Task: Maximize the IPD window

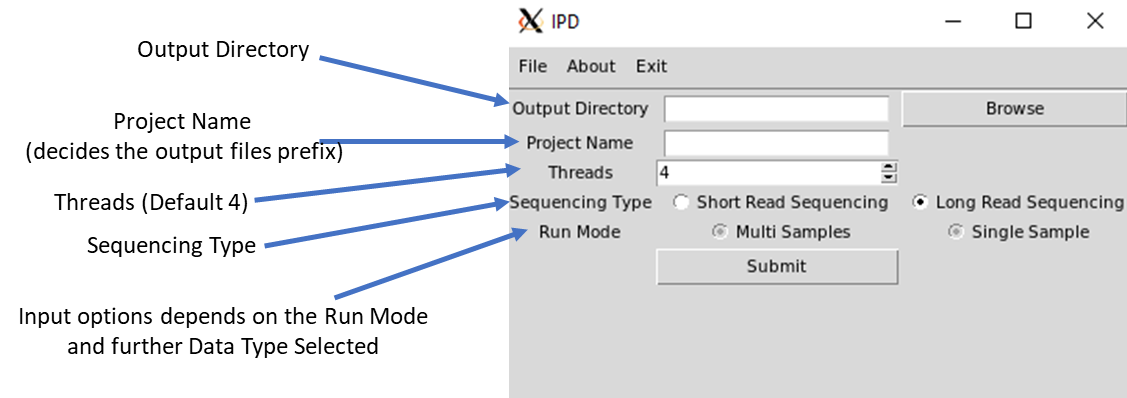Action: pos(1024,22)
